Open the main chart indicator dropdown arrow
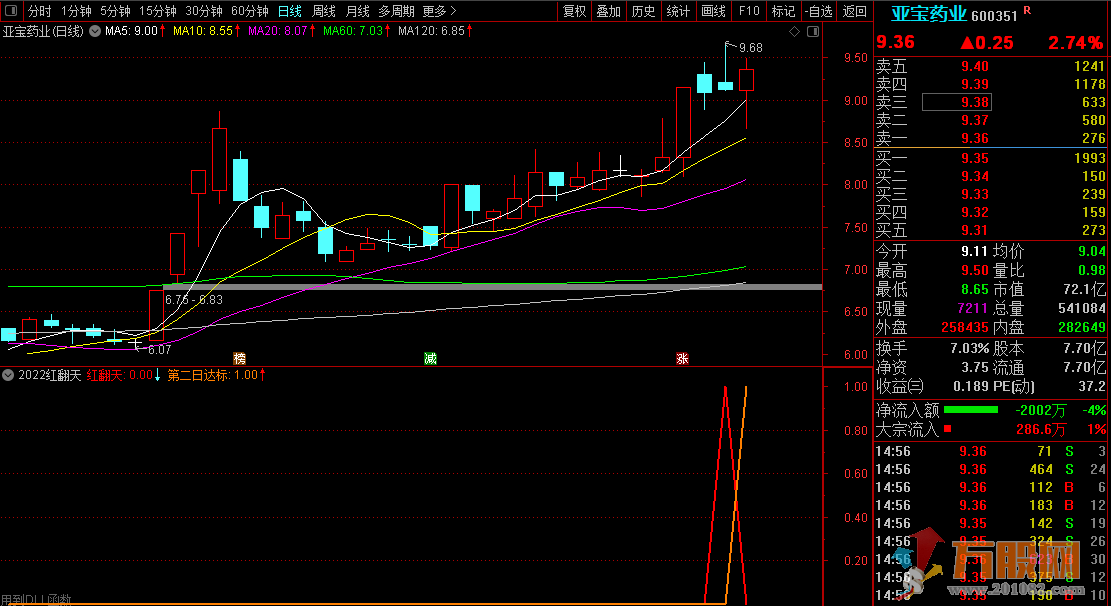This screenshot has height=606, width=1111. 94,32
